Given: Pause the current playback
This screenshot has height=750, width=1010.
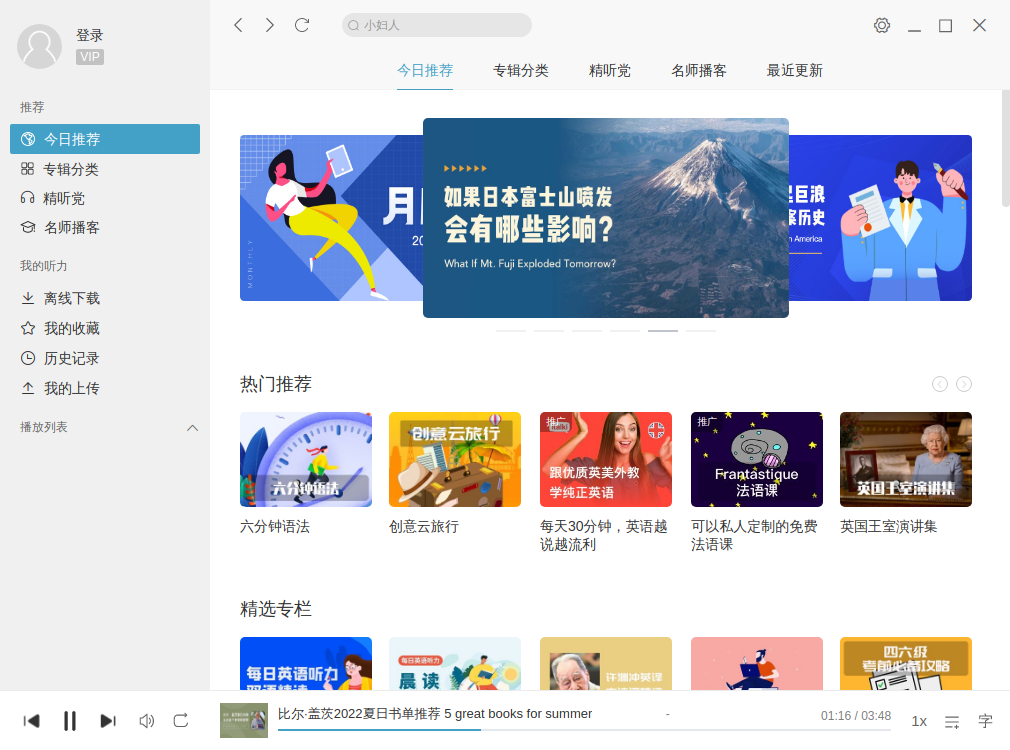Looking at the screenshot, I should point(70,721).
